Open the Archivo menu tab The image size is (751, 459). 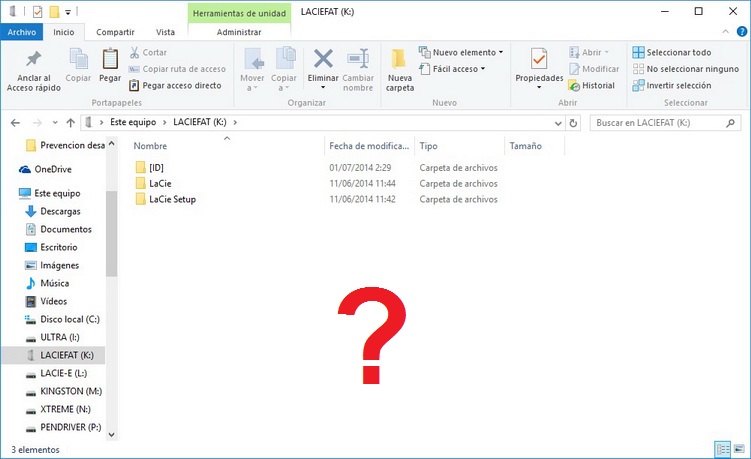click(x=22, y=32)
